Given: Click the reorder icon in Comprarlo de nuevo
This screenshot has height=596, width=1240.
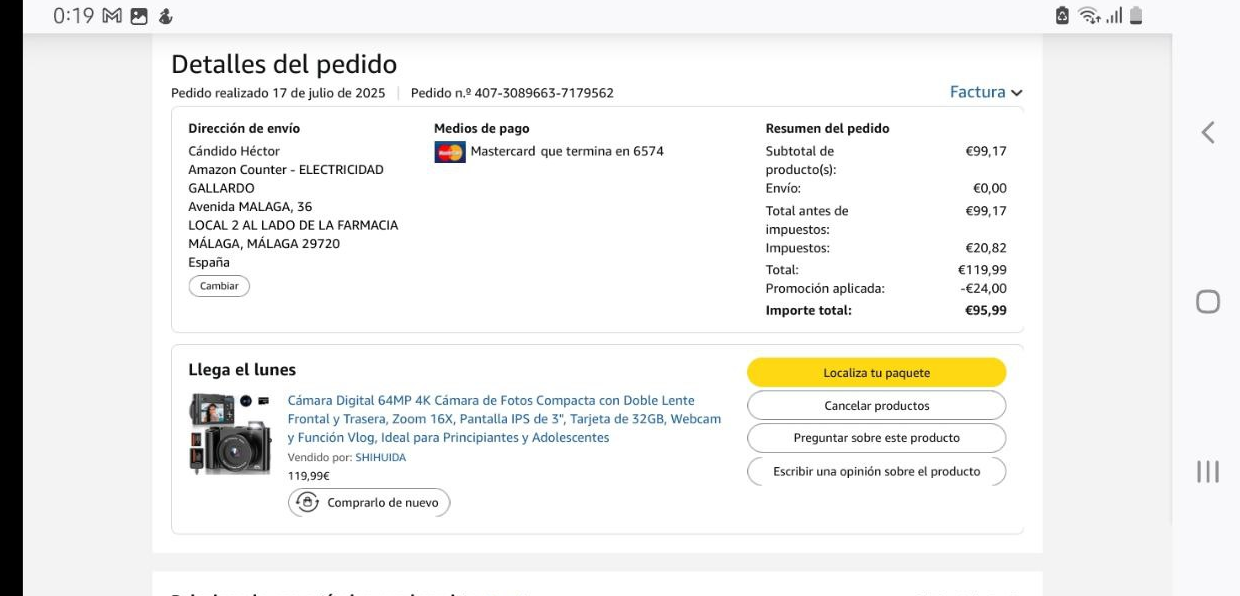Looking at the screenshot, I should pos(307,502).
